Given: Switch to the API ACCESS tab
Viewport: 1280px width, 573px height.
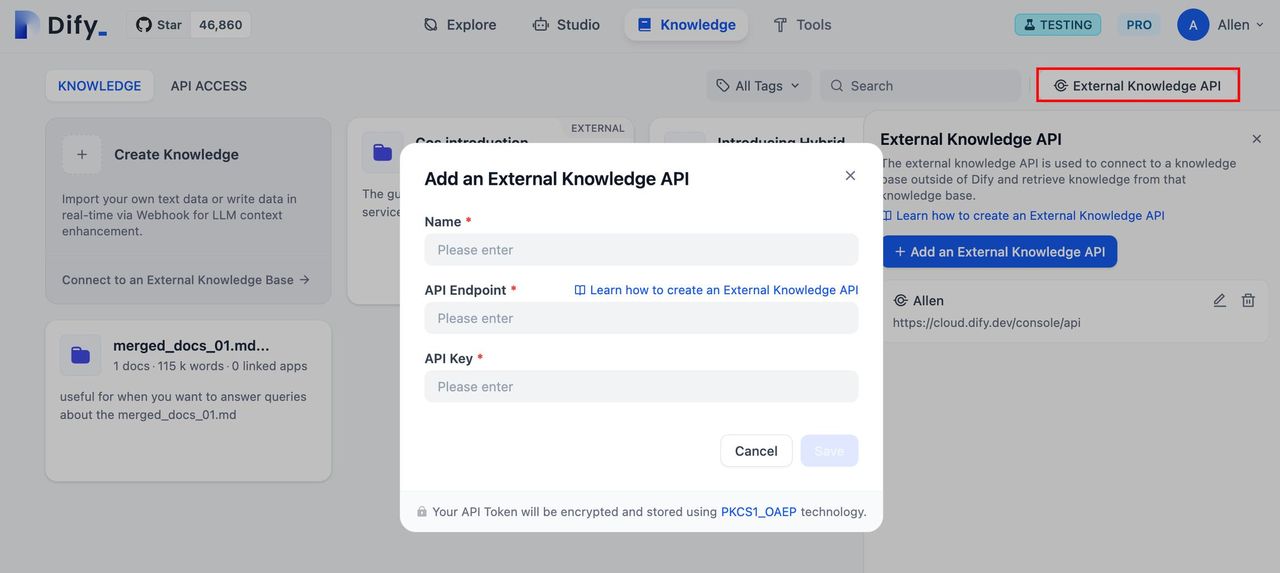Looking at the screenshot, I should coord(208,86).
